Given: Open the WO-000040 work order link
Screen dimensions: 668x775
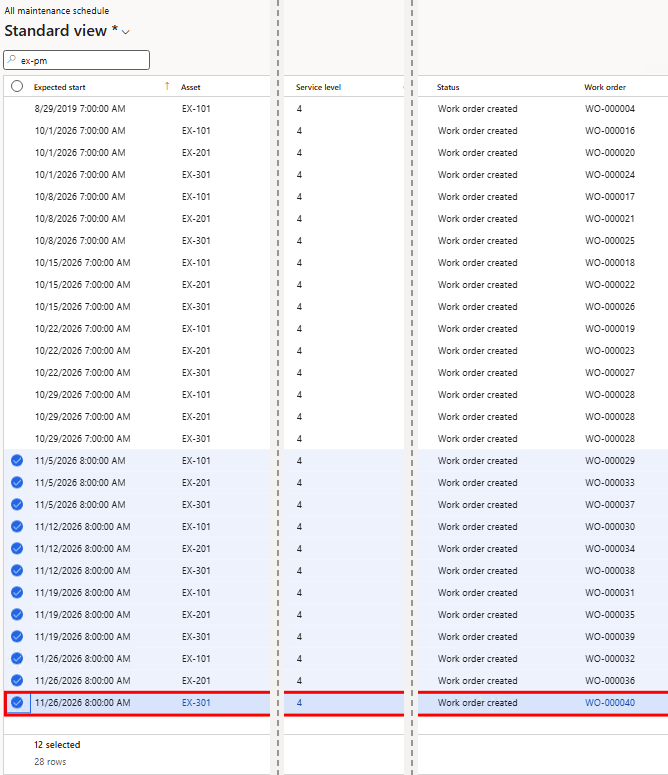Looking at the screenshot, I should (x=610, y=703).
